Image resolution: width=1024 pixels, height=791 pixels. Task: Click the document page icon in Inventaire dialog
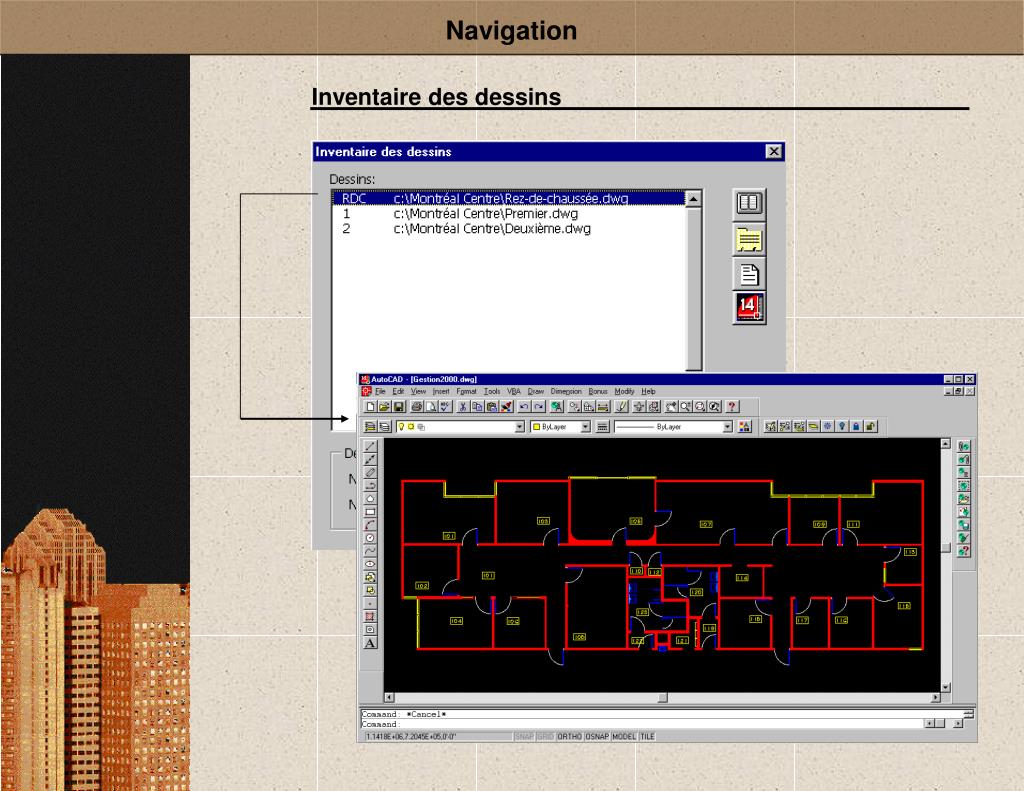pos(749,274)
